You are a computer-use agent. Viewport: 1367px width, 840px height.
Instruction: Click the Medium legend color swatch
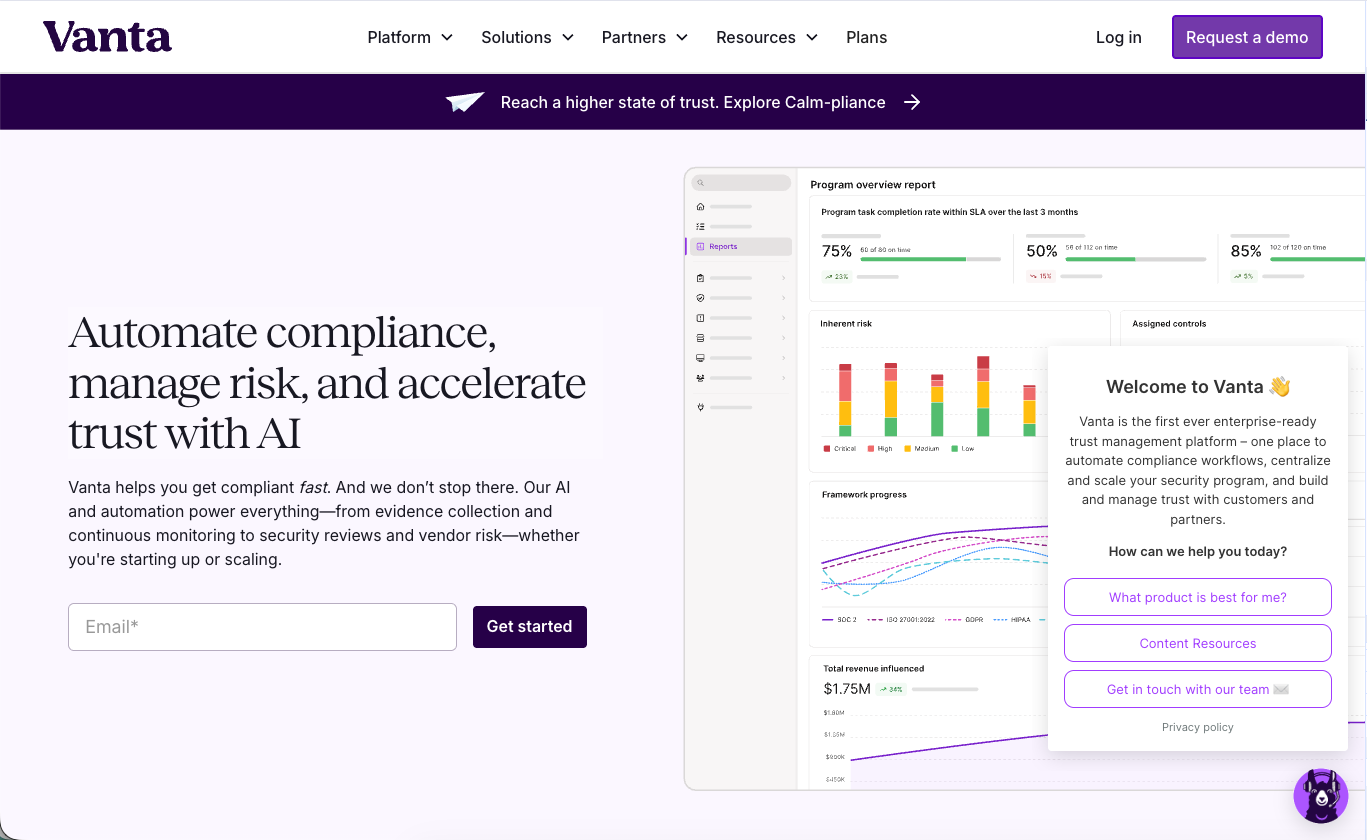pos(907,449)
